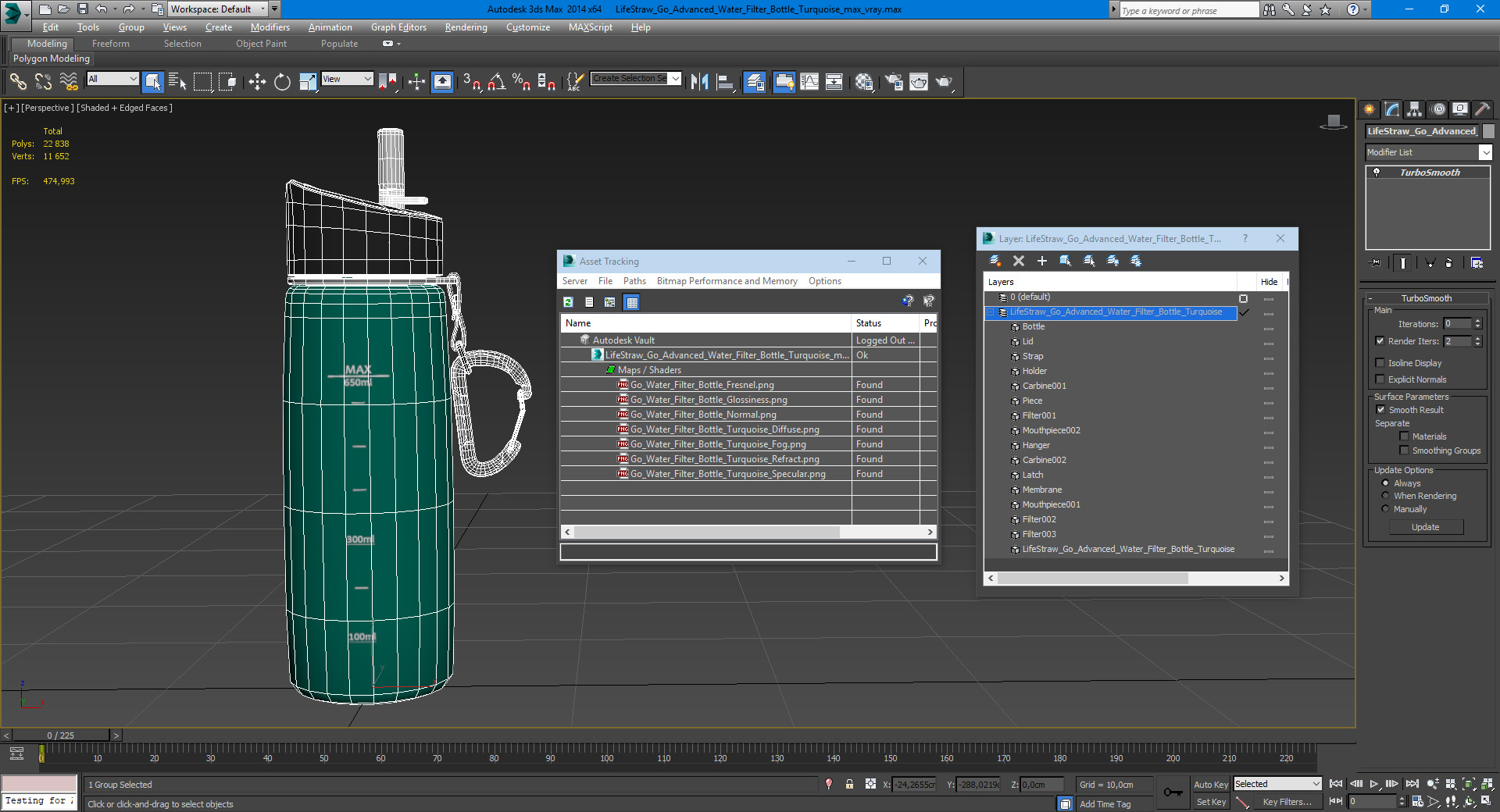Select the When Rendering update option
This screenshot has height=812, width=1500.
1385,496
